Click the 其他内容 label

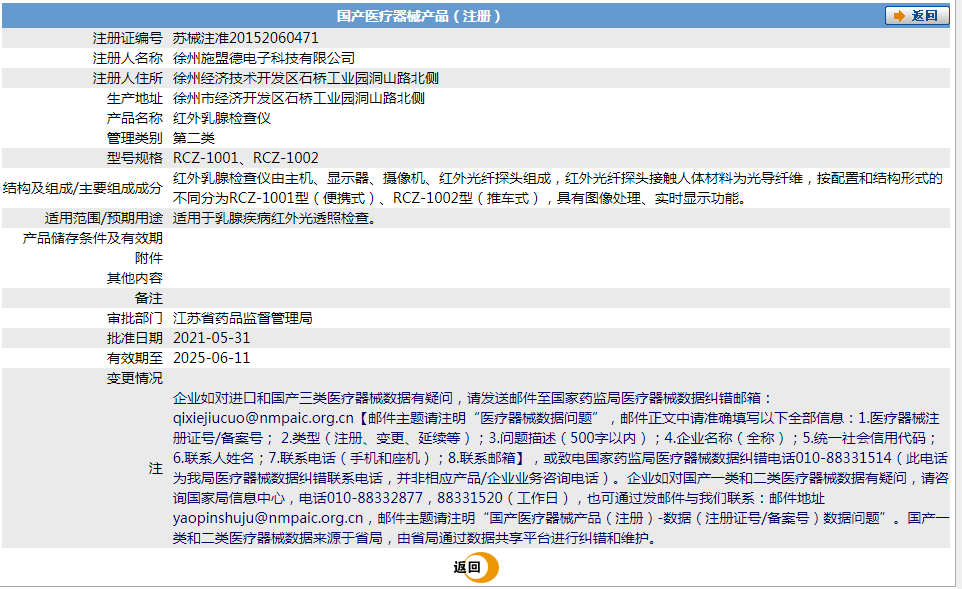pos(135,278)
